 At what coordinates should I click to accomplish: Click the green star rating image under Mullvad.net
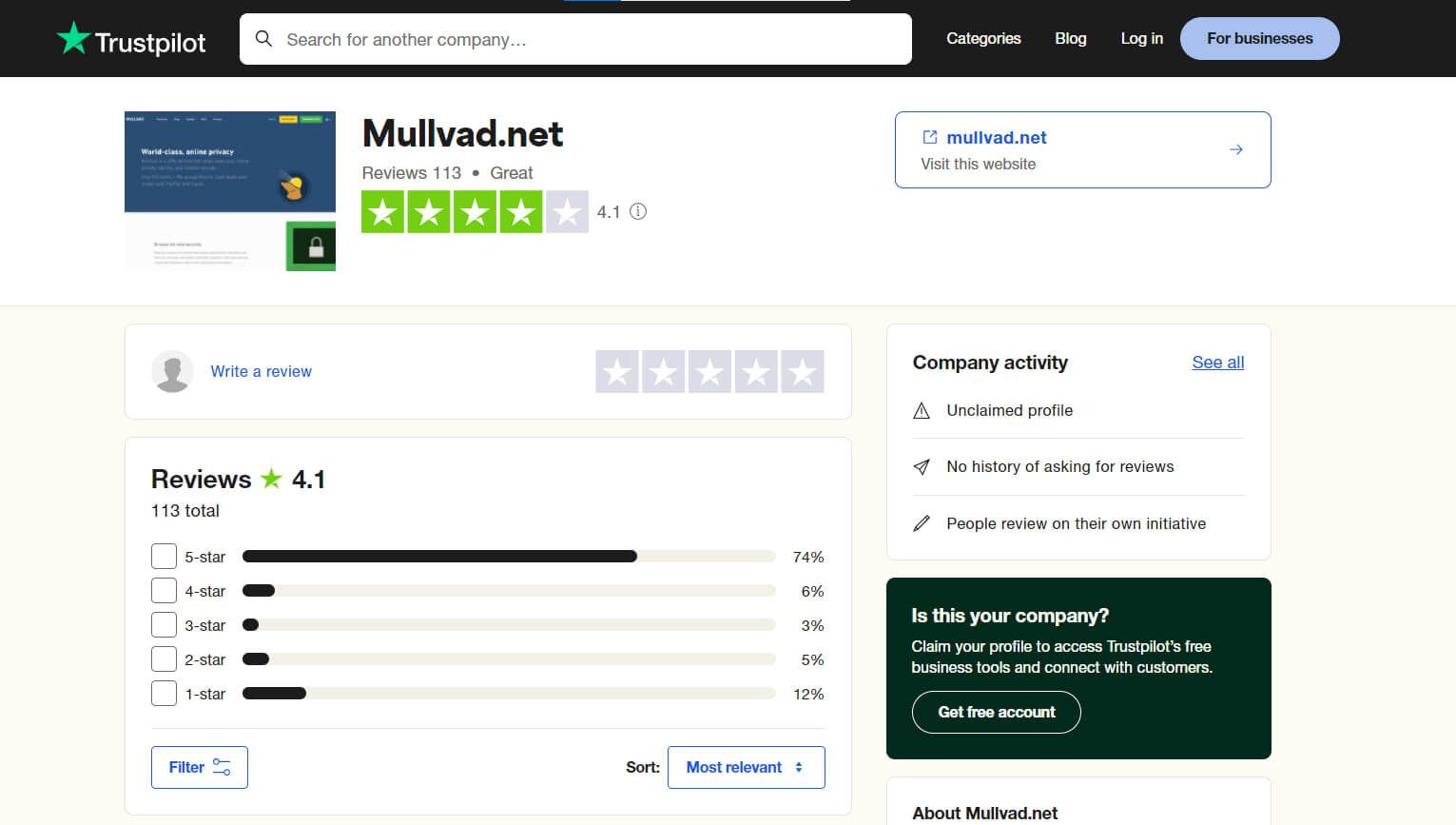[x=475, y=212]
